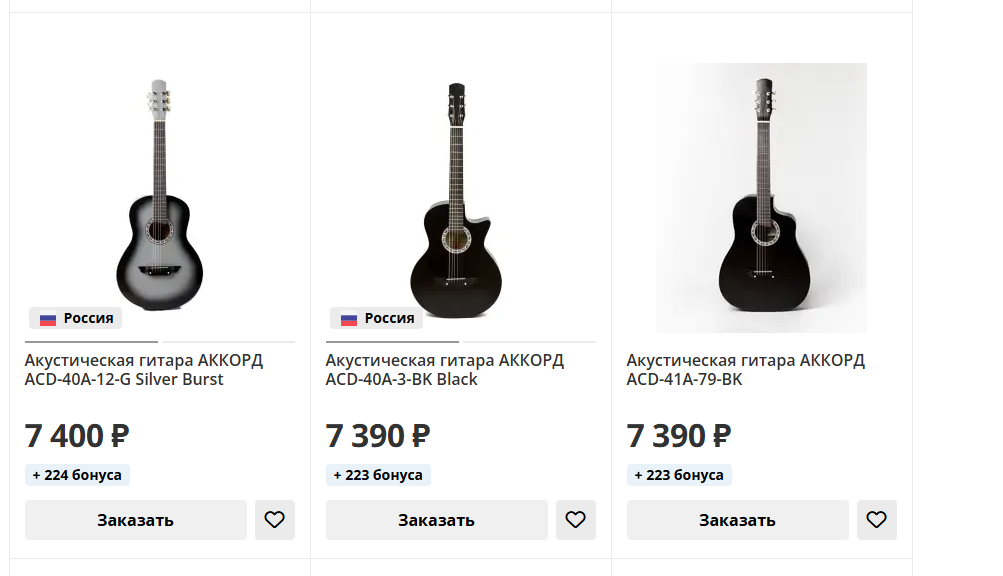
Task: Open the ACD-40A-3-BK Black product link
Action: [x=444, y=370]
